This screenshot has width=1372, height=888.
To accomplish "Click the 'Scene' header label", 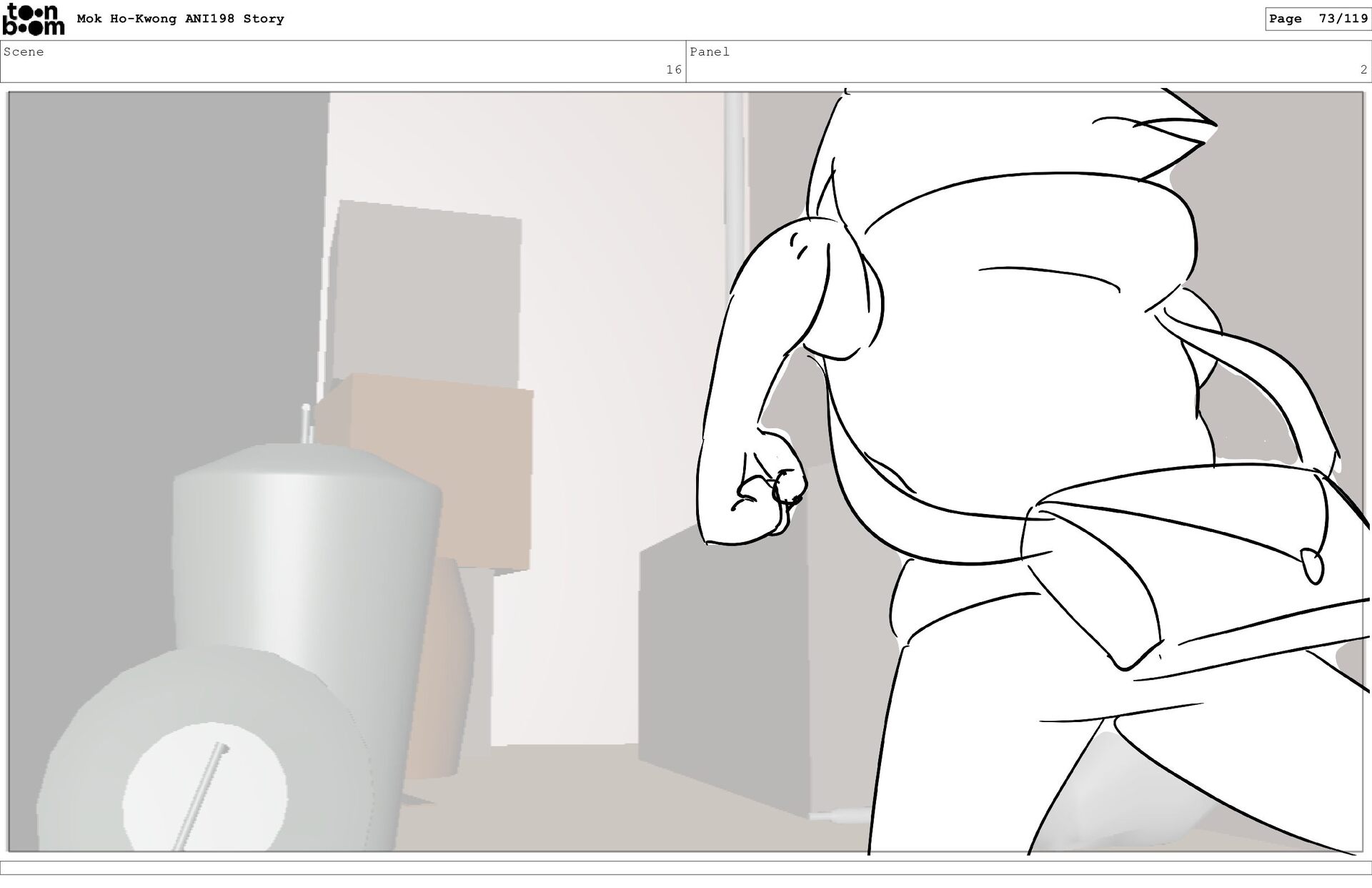I will click(24, 51).
